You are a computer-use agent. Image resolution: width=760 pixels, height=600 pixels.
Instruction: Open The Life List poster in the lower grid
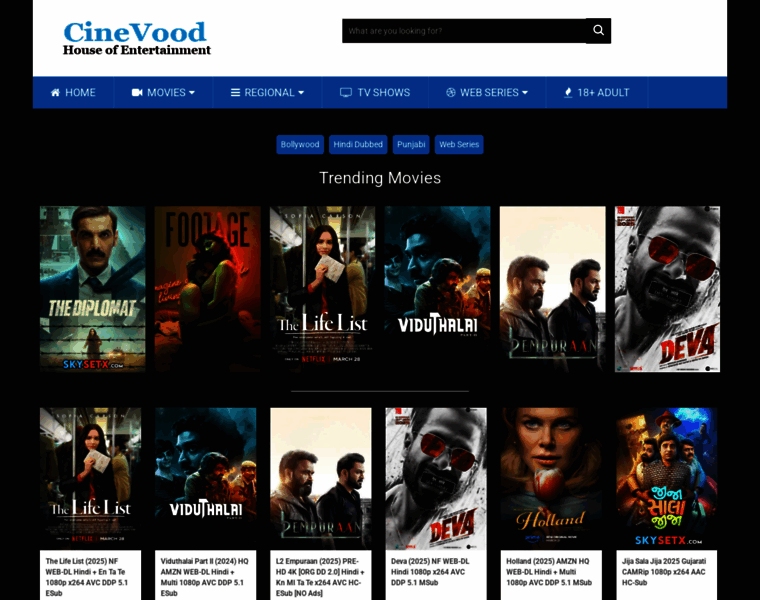[x=91, y=479]
